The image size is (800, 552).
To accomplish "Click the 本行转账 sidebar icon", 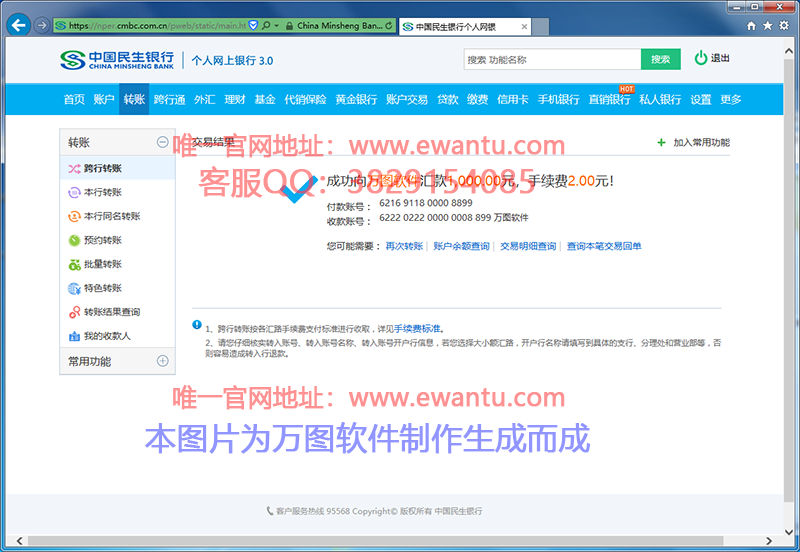I will click(74, 192).
